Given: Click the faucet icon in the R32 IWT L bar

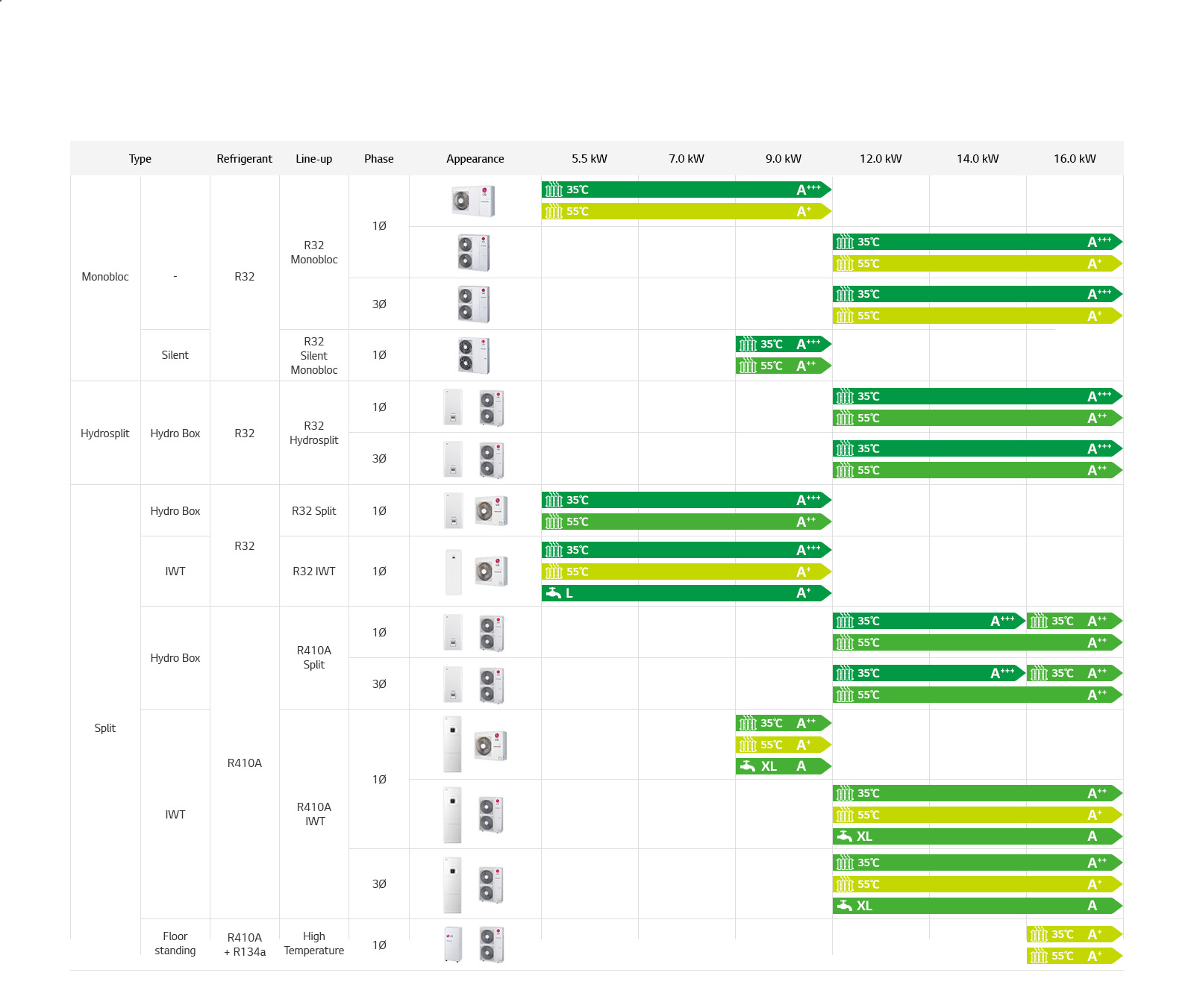Looking at the screenshot, I should 554,593.
